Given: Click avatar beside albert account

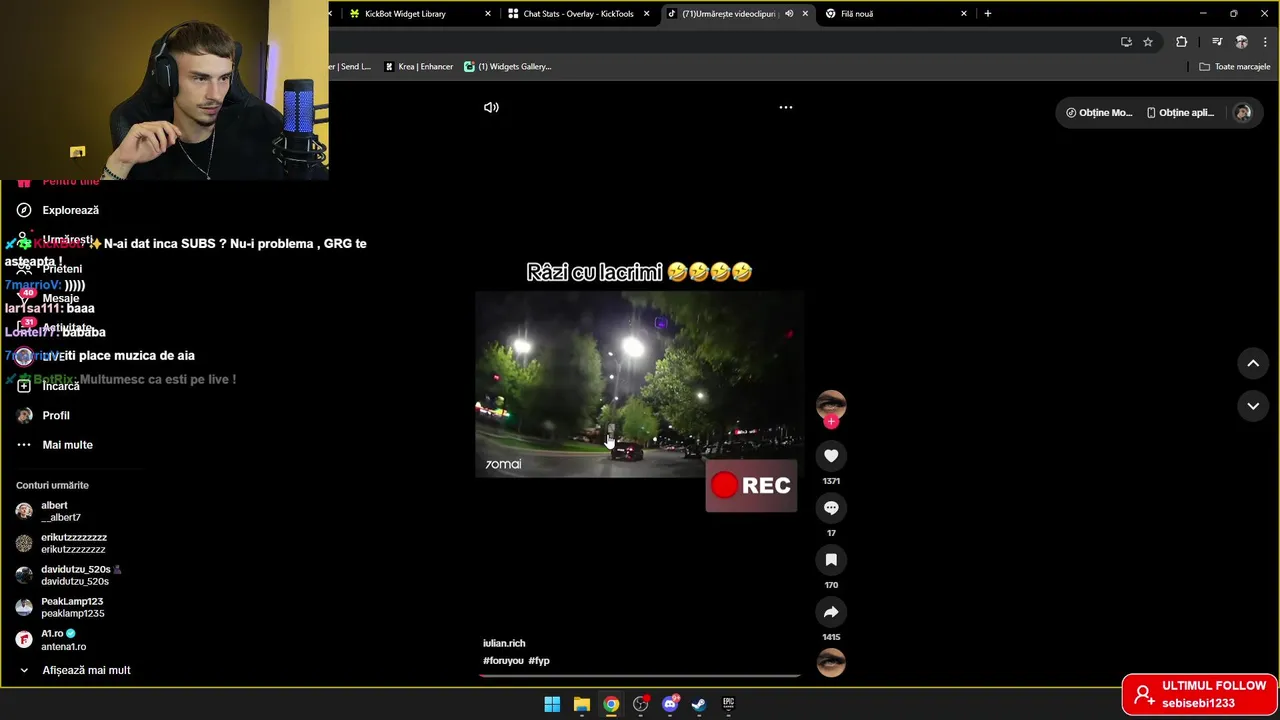Looking at the screenshot, I should point(24,511).
